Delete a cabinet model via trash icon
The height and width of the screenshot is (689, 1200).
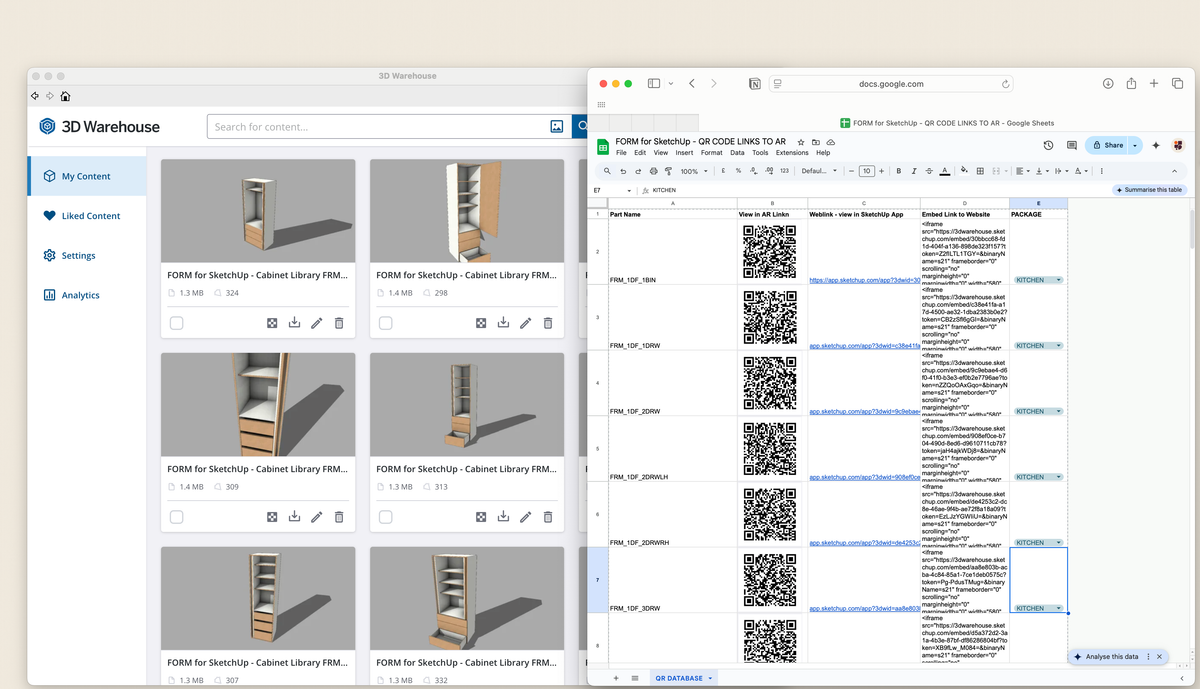pos(340,322)
